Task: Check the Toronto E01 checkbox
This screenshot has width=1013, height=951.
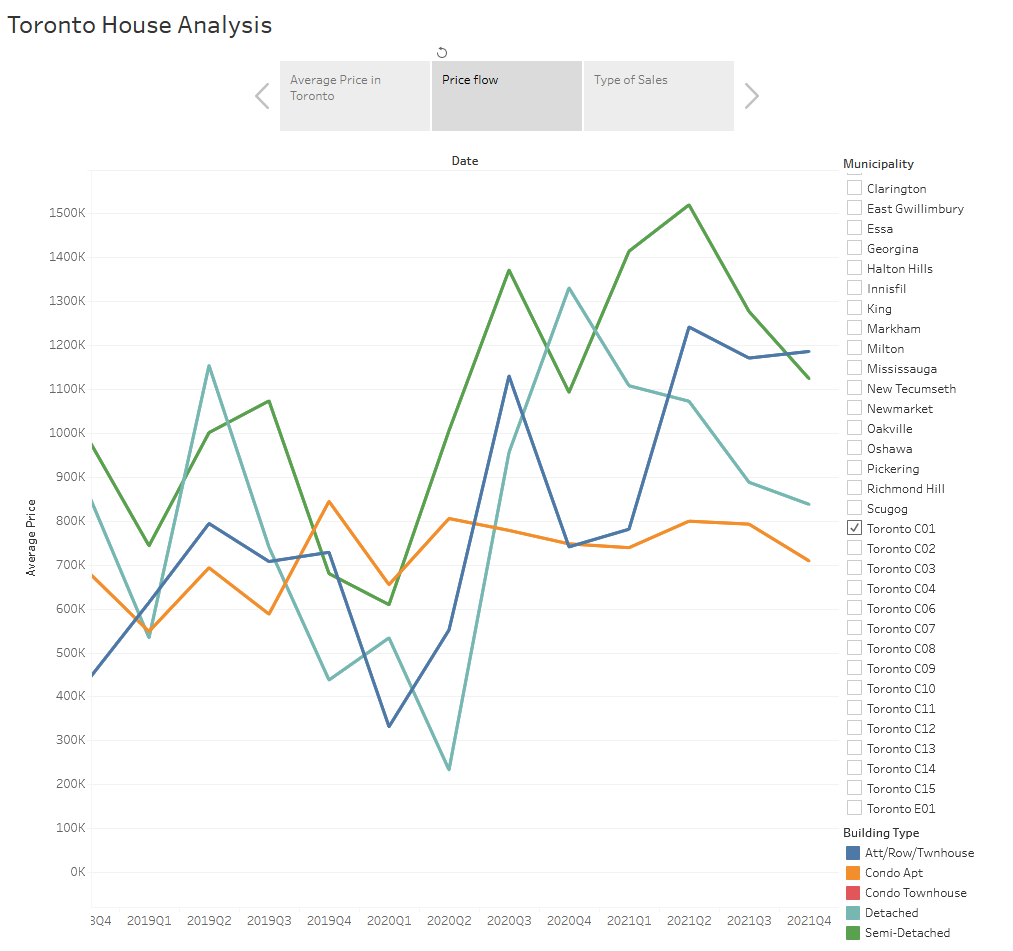Action: point(854,808)
